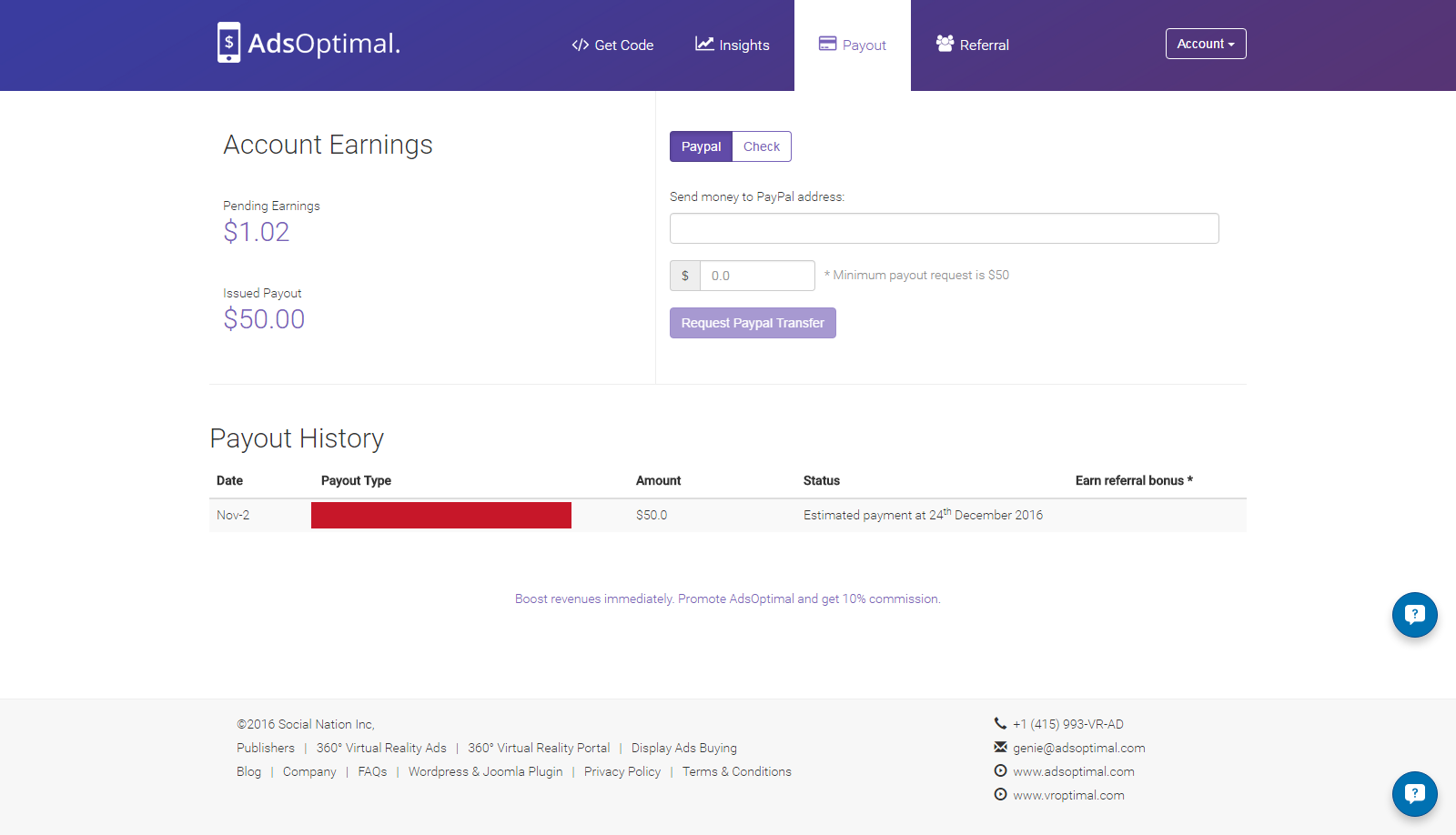The image size is (1456, 835).
Task: Click the +1 (415) 993-VR-AD phone number
Action: [1068, 724]
